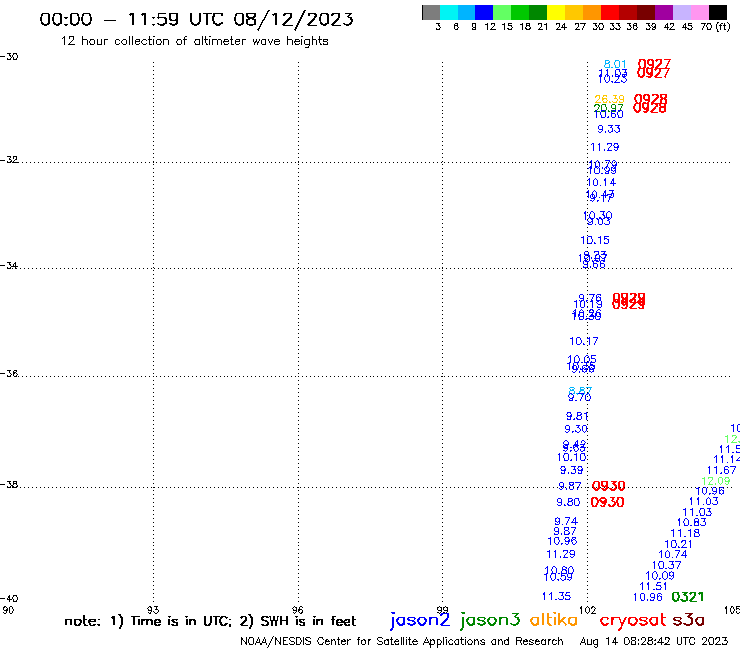Click the '10.37' wave height value
740x650 pixels.
tap(666, 566)
